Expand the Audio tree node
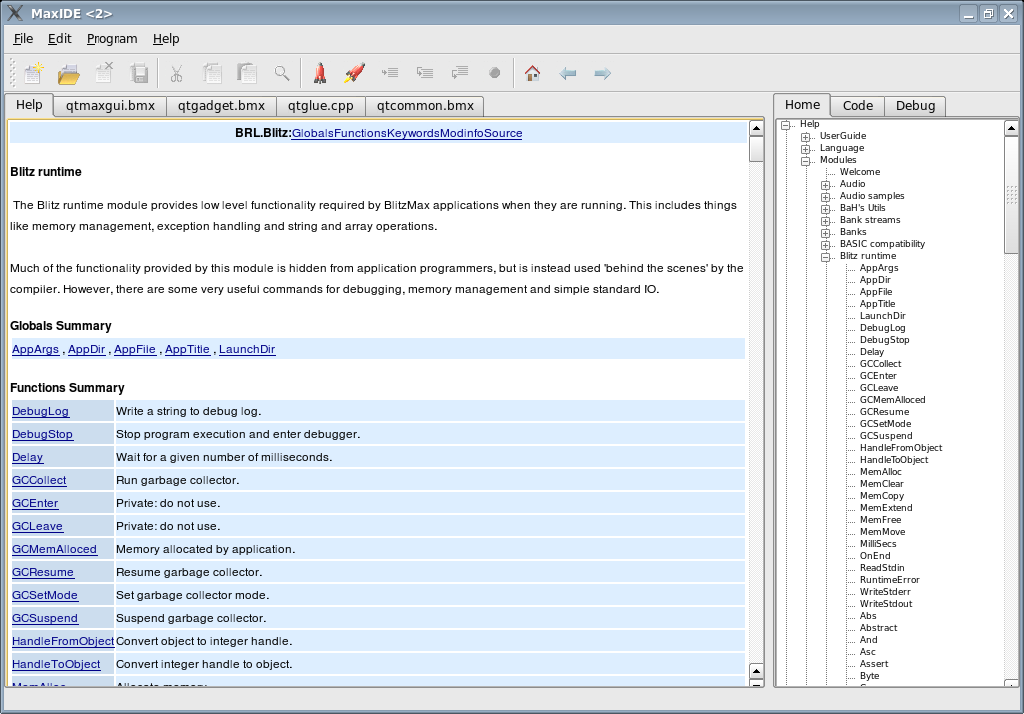The width and height of the screenshot is (1024, 714). (825, 185)
